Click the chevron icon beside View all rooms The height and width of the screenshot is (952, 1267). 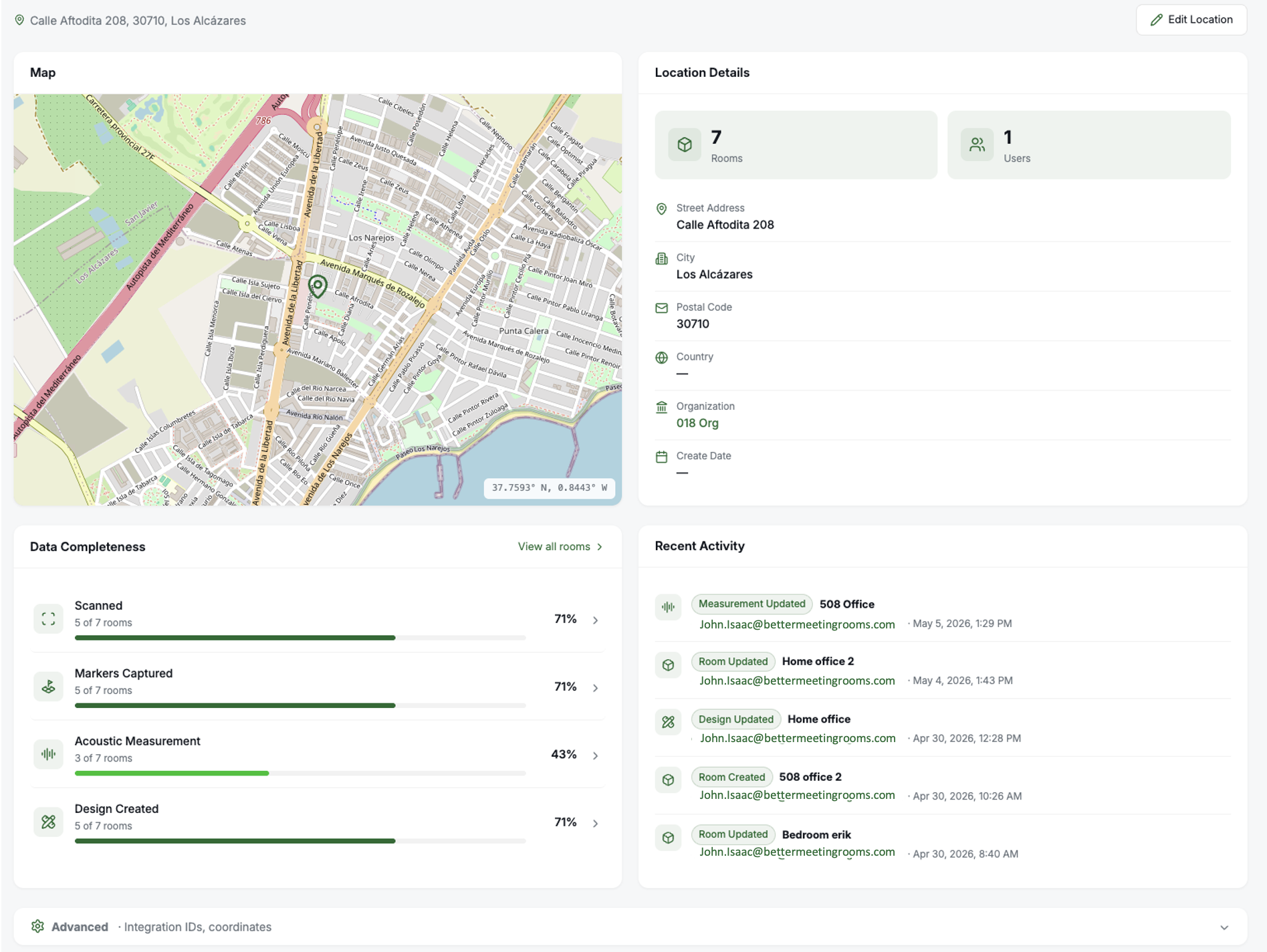pyautogui.click(x=600, y=547)
